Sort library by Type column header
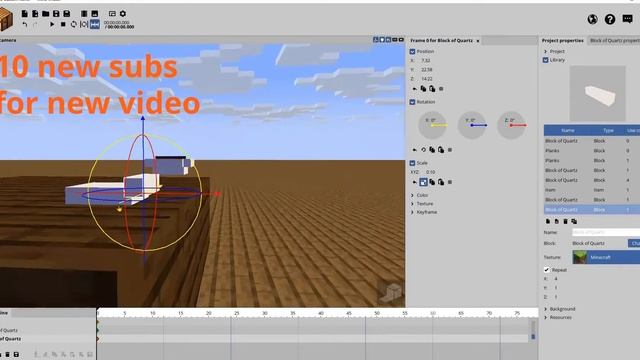The width and height of the screenshot is (640, 360). click(608, 130)
